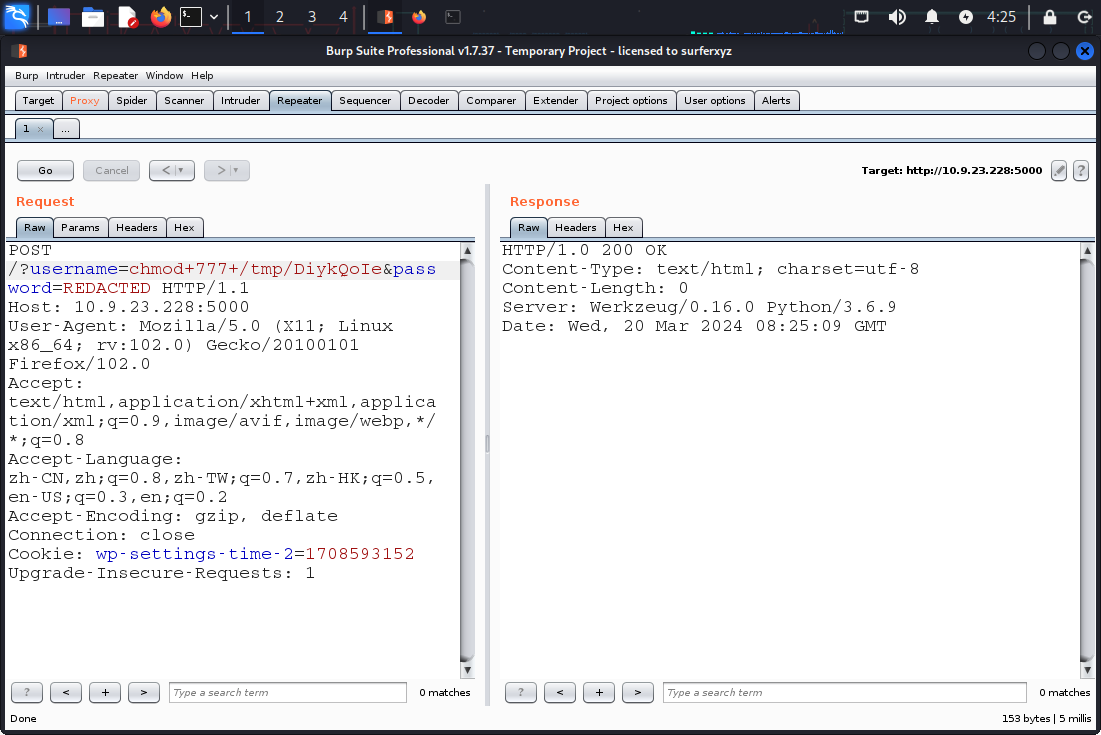Switch to the Intruder tool tab
This screenshot has width=1101, height=735.
point(240,100)
